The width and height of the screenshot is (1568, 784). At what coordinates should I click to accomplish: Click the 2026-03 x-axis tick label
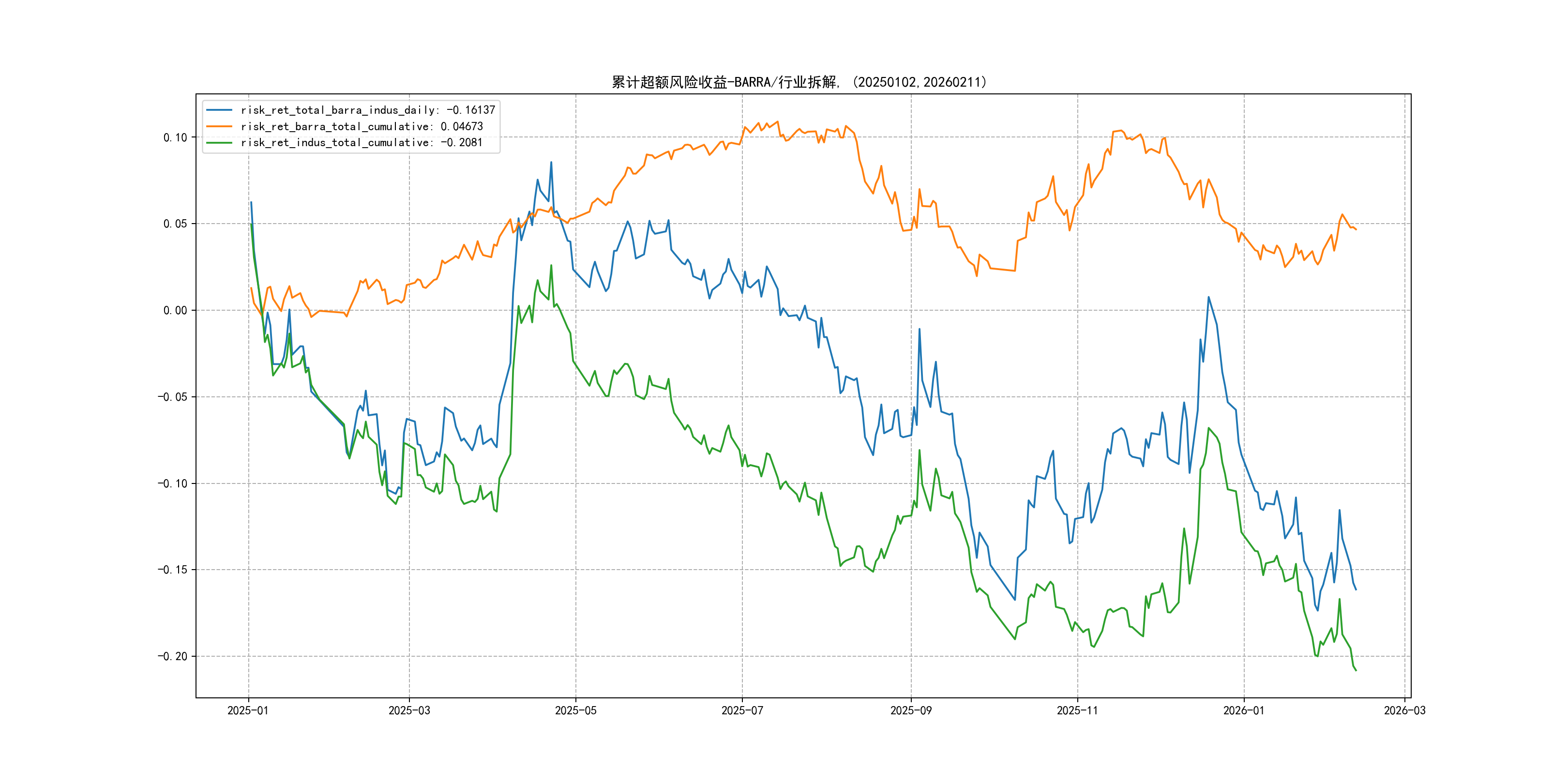1404,710
